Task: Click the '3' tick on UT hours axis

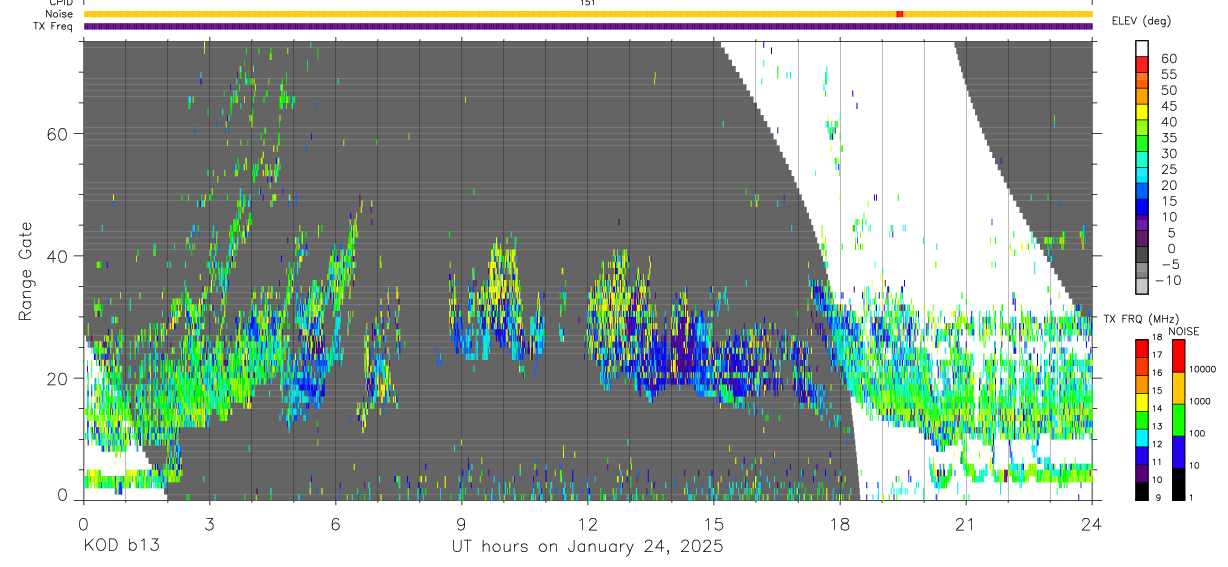Action: coord(209,523)
